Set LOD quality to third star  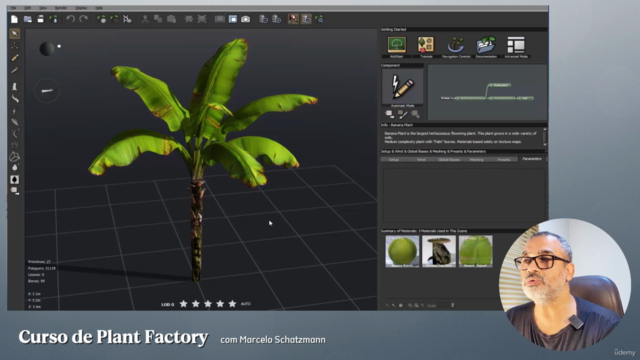click(208, 304)
